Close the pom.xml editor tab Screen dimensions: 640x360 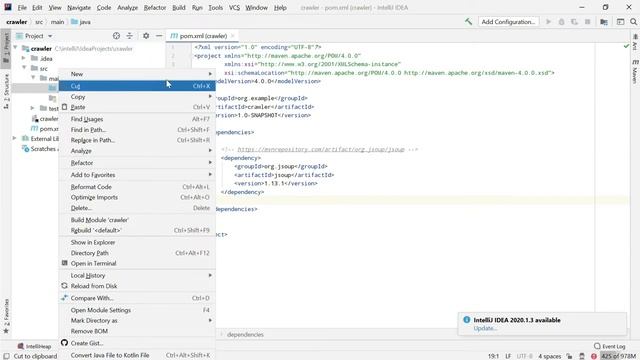tap(233, 36)
